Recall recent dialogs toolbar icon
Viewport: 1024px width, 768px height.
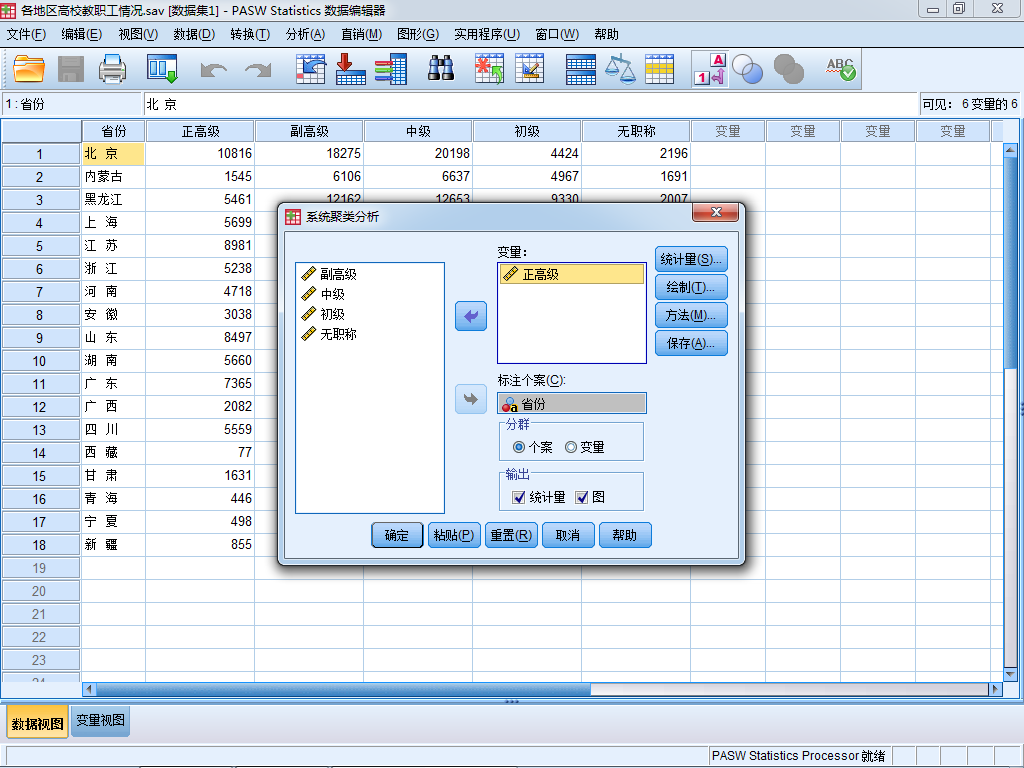point(162,69)
